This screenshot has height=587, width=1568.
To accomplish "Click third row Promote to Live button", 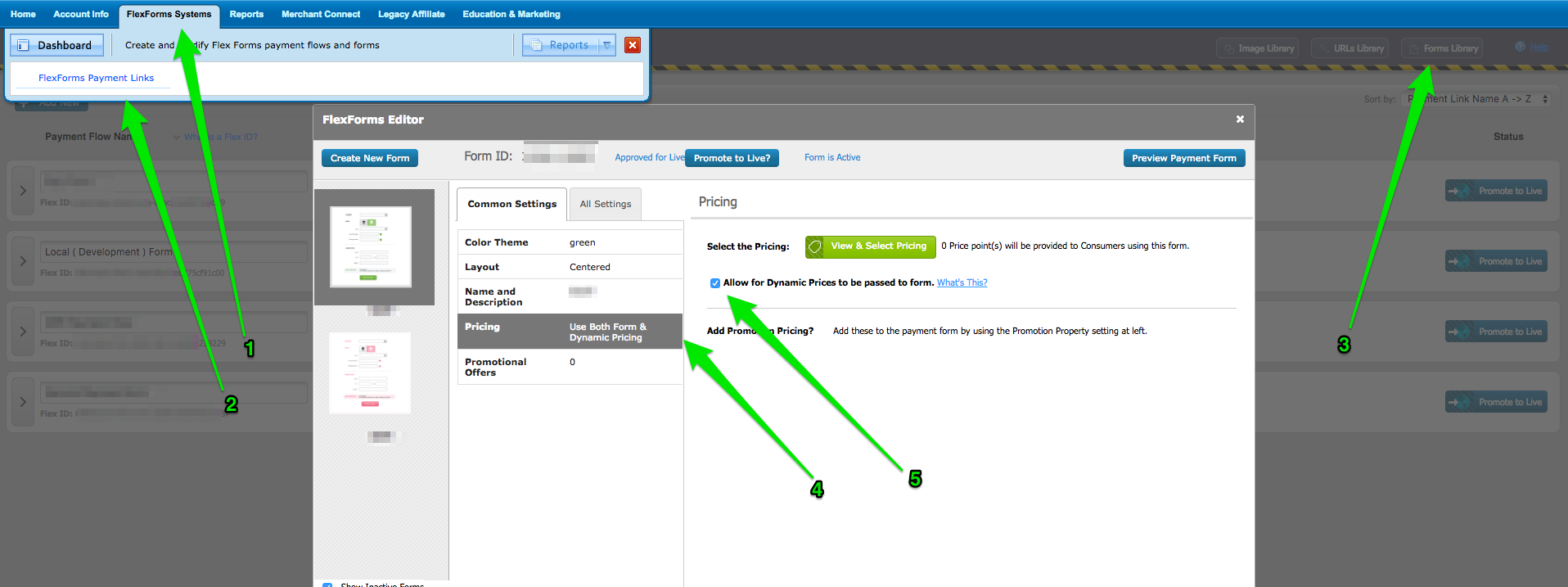I will click(1496, 332).
